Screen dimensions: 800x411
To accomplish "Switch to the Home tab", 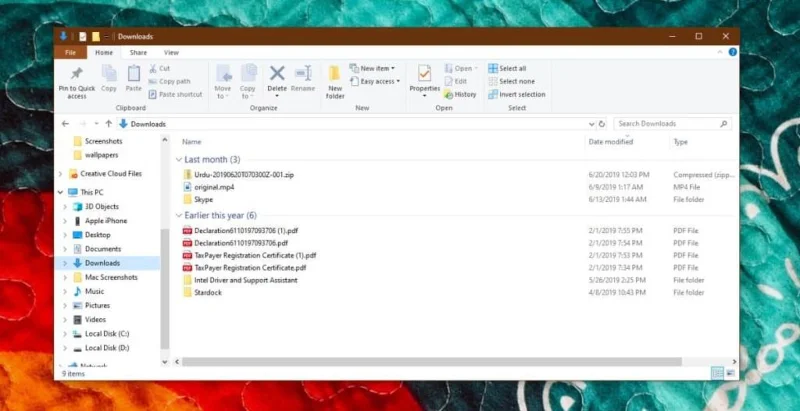I will 104,53.
